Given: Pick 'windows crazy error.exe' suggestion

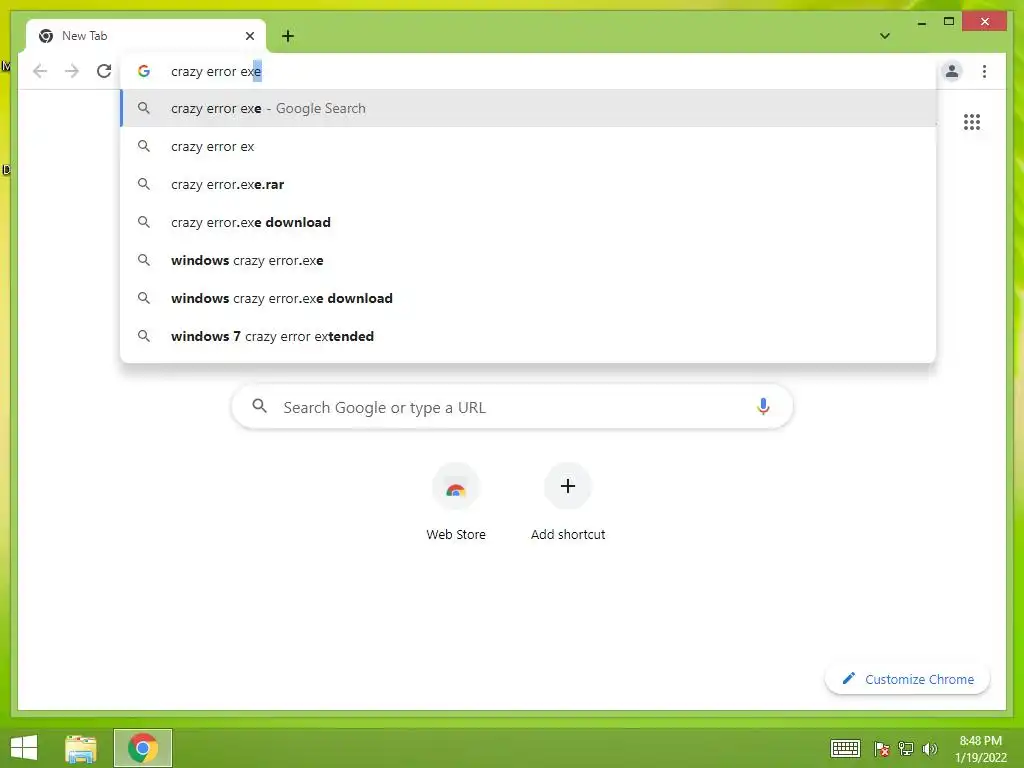Looking at the screenshot, I should pyautogui.click(x=528, y=260).
